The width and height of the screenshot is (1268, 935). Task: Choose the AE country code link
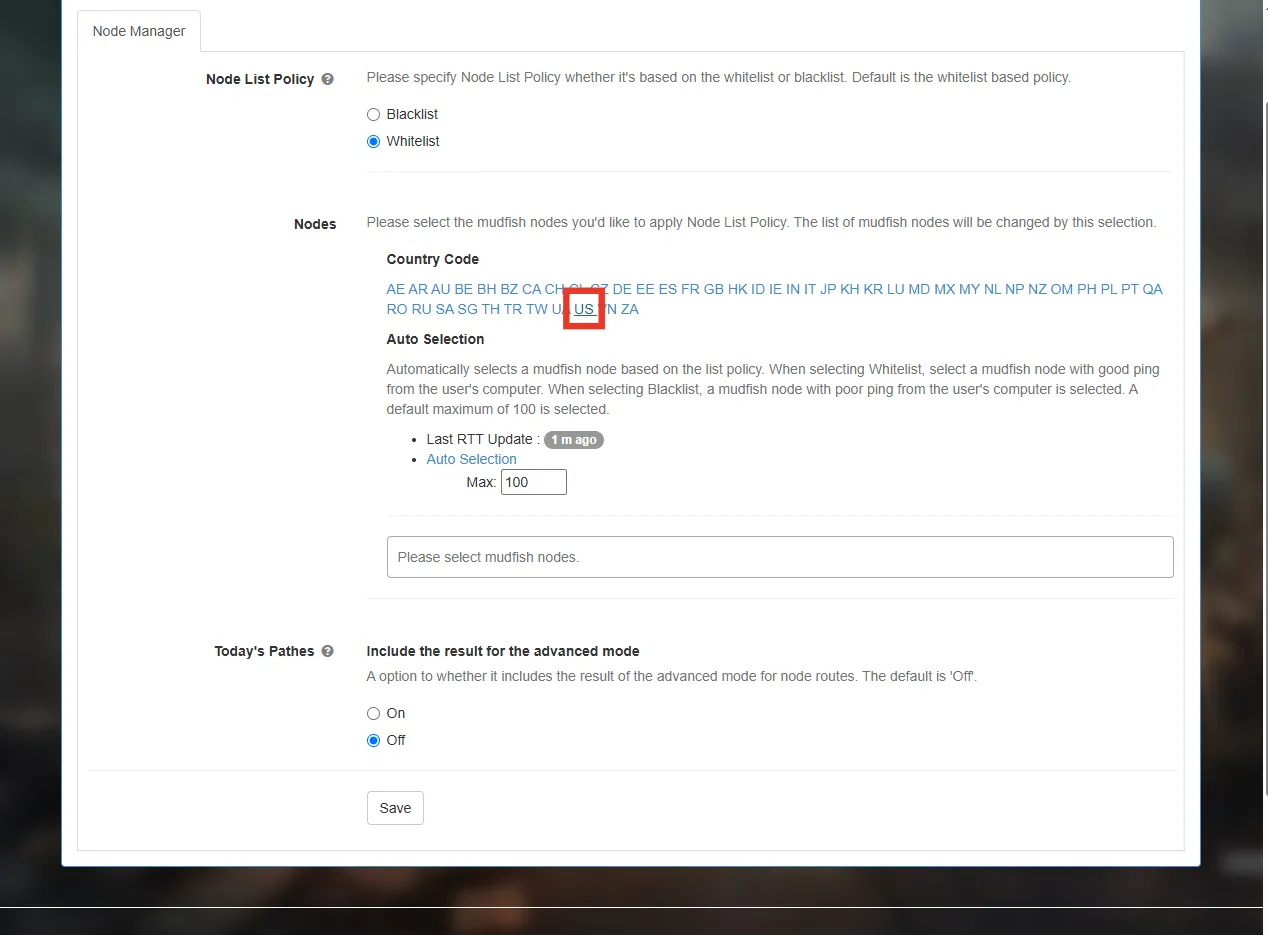coord(396,289)
